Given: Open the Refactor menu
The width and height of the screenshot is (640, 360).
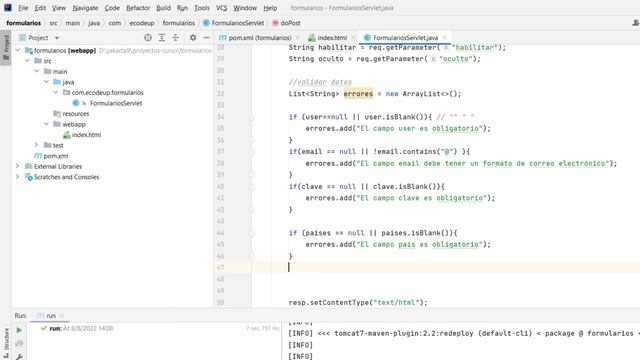Looking at the screenshot, I should 138,8.
